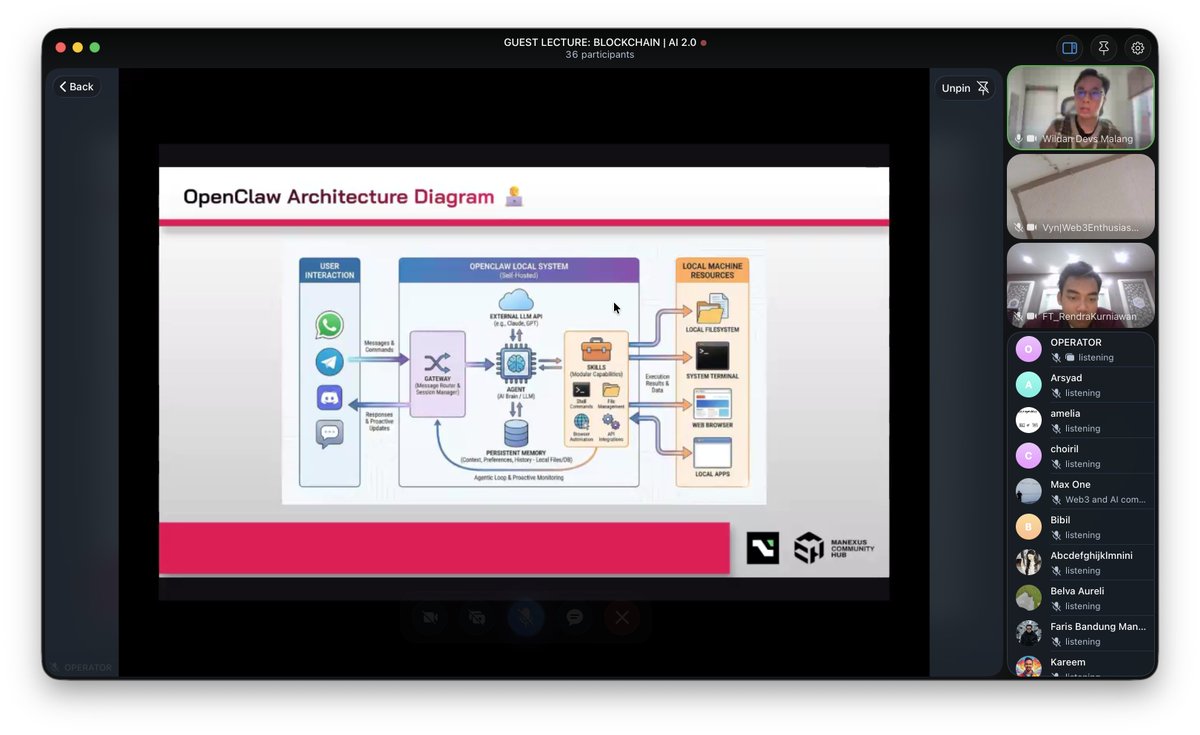The height and width of the screenshot is (735, 1200).
Task: Click the OPERATOR purple avatar
Action: [x=1028, y=349]
